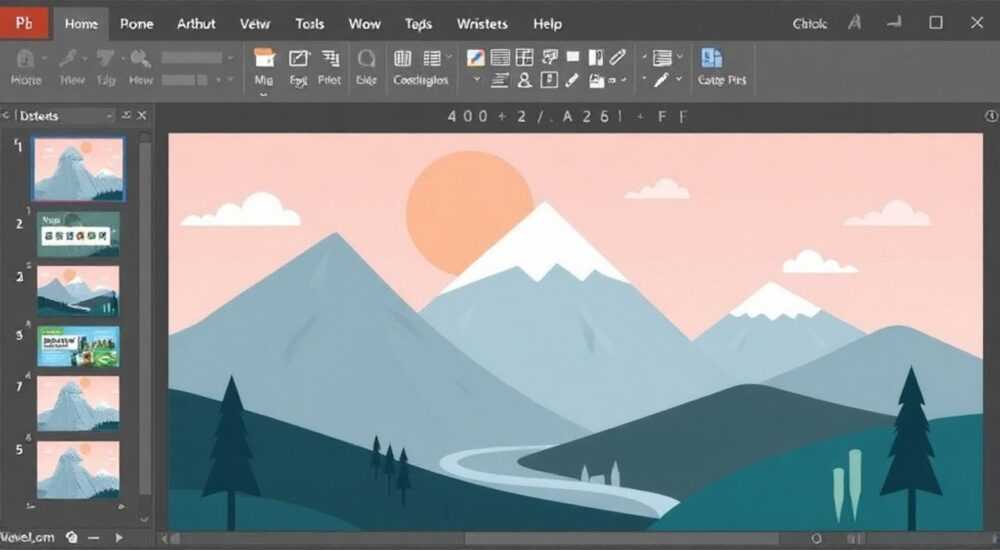
Task: Select the second slide thumbnail with text banner
Action: pos(78,234)
